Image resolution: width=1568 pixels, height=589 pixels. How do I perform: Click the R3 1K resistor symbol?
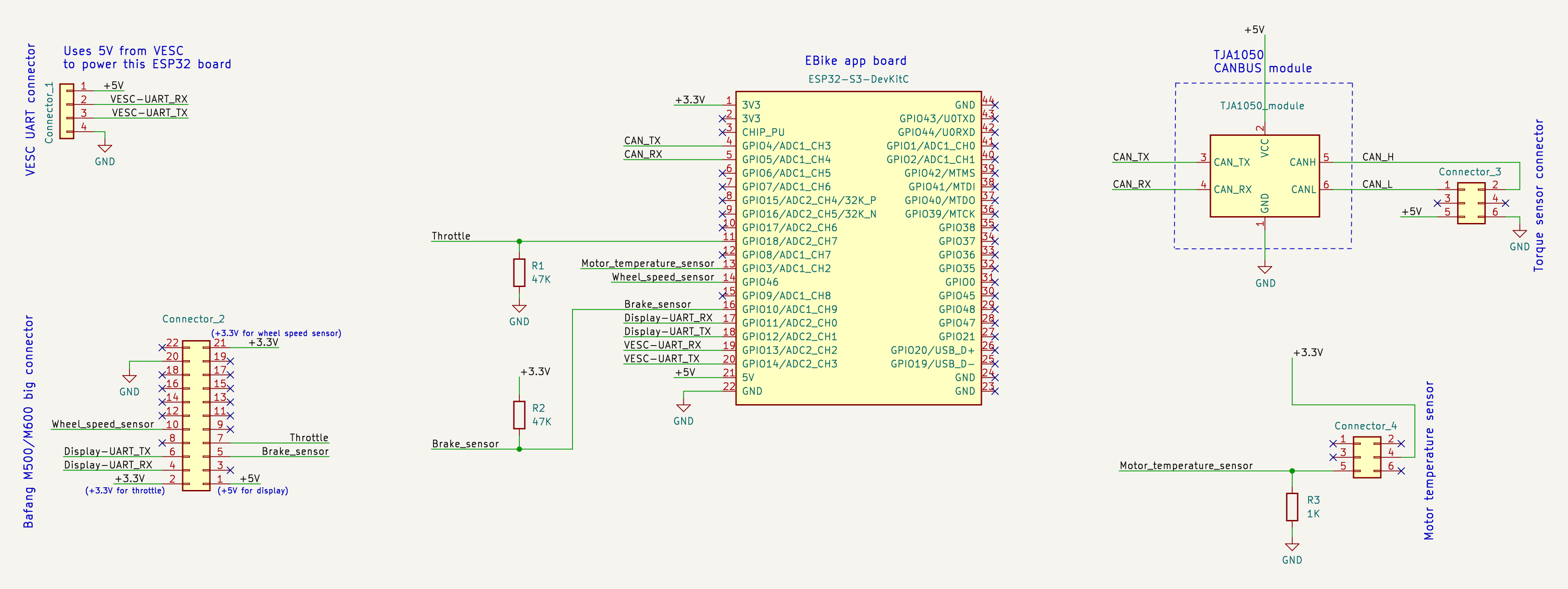(x=1292, y=506)
